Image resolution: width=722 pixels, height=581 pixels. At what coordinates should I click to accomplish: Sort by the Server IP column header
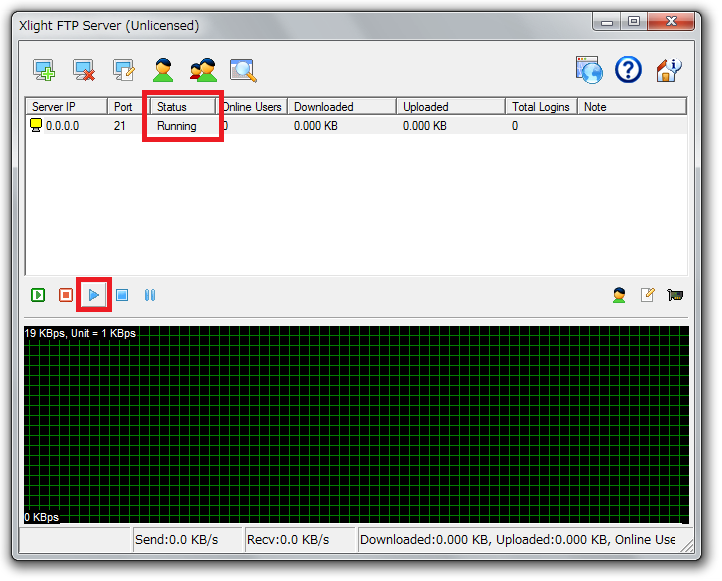click(x=66, y=106)
